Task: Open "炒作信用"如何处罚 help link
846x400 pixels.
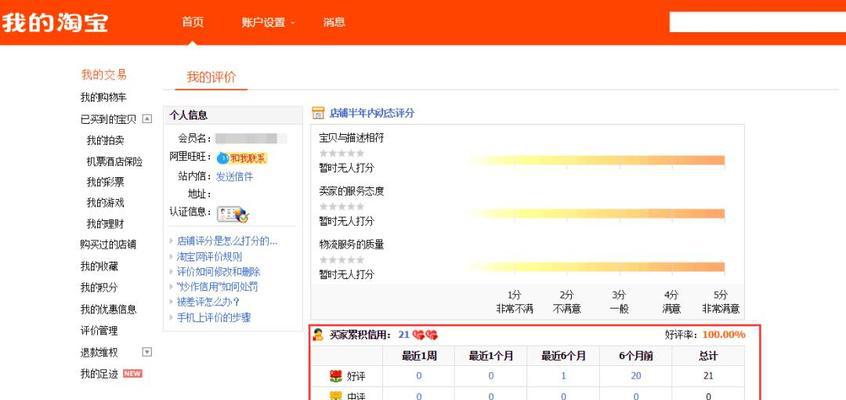Action: tap(217, 287)
